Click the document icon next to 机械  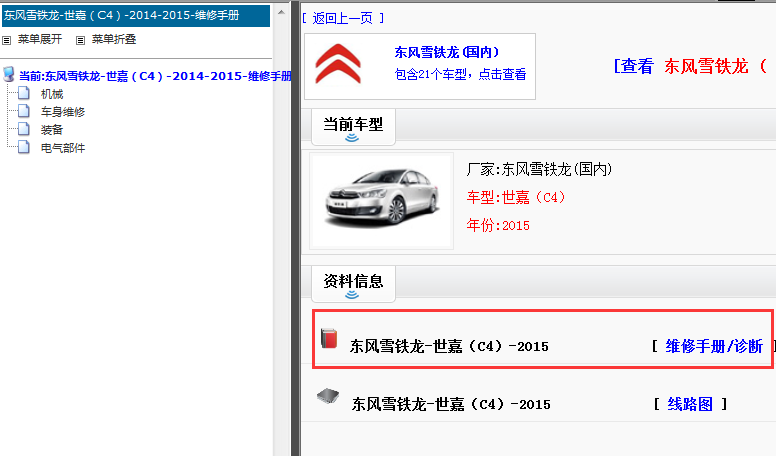(x=23, y=93)
